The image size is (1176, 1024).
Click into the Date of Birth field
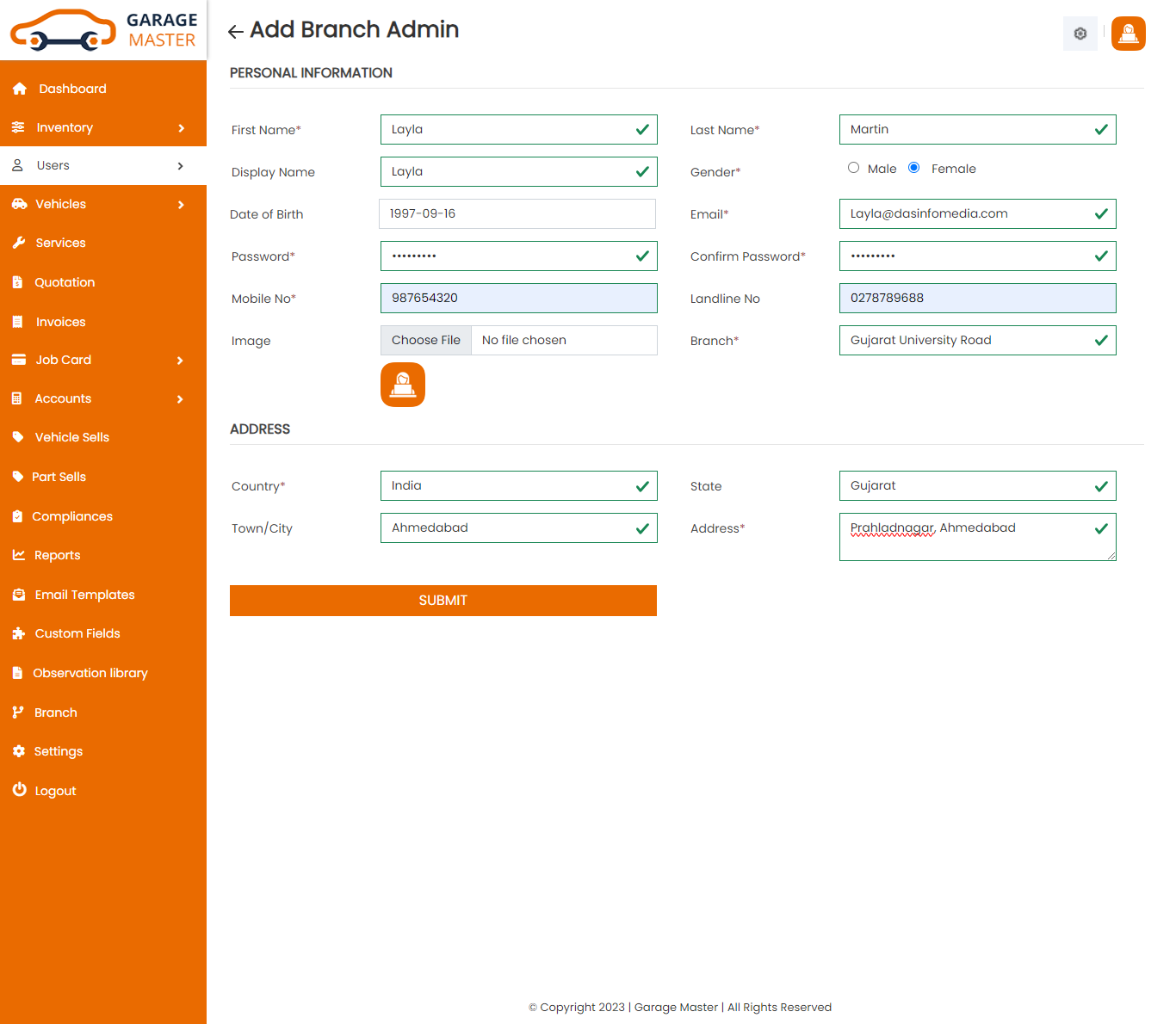click(517, 214)
